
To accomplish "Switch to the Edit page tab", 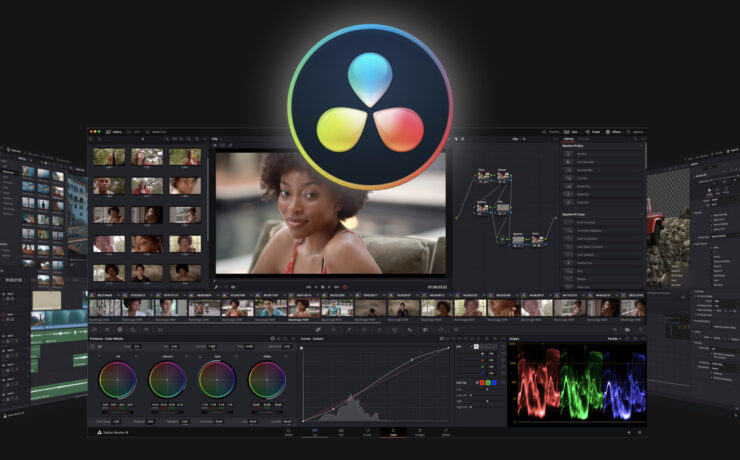I will pyautogui.click(x=341, y=432).
